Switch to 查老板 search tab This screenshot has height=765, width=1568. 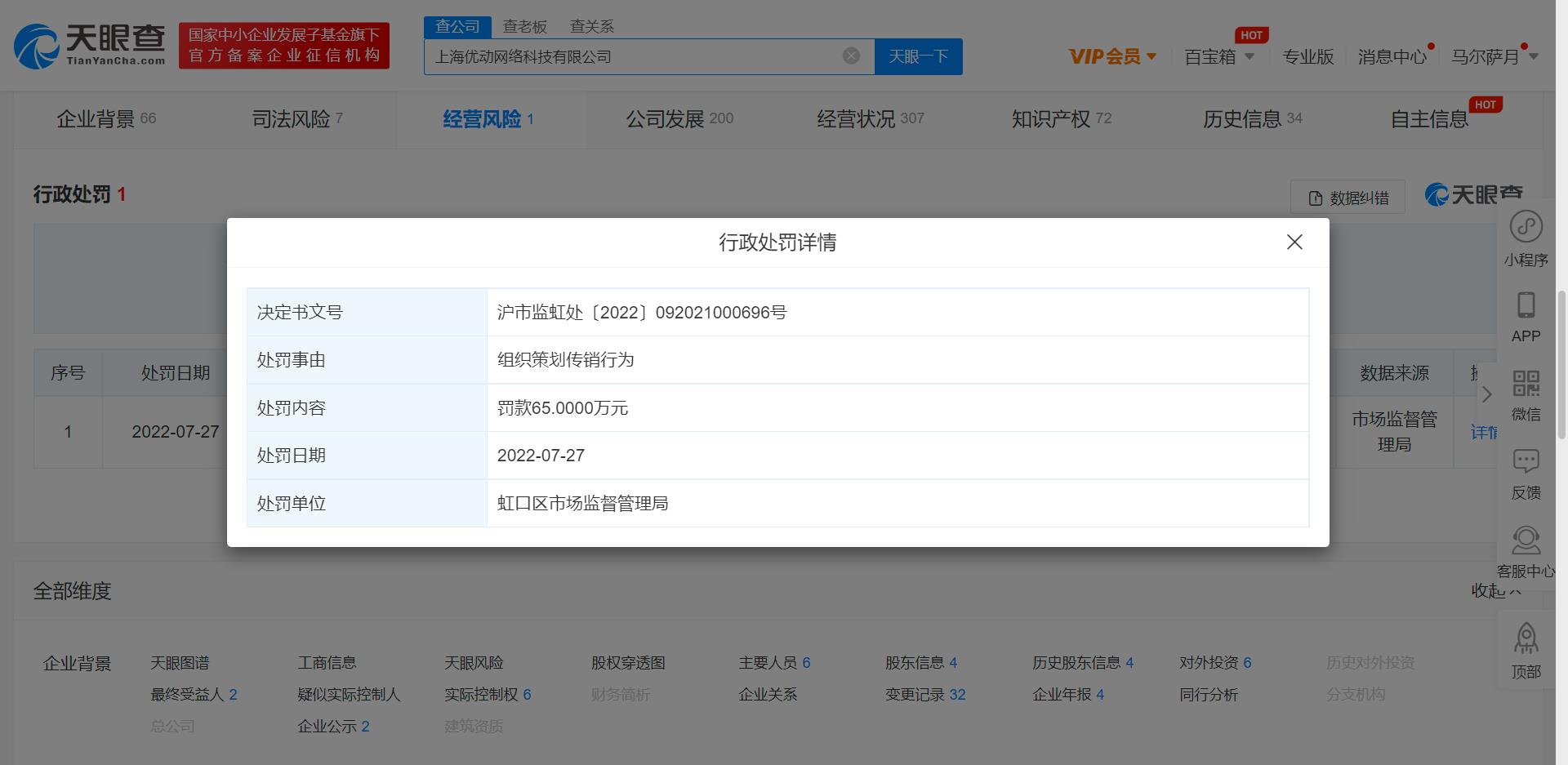point(524,26)
